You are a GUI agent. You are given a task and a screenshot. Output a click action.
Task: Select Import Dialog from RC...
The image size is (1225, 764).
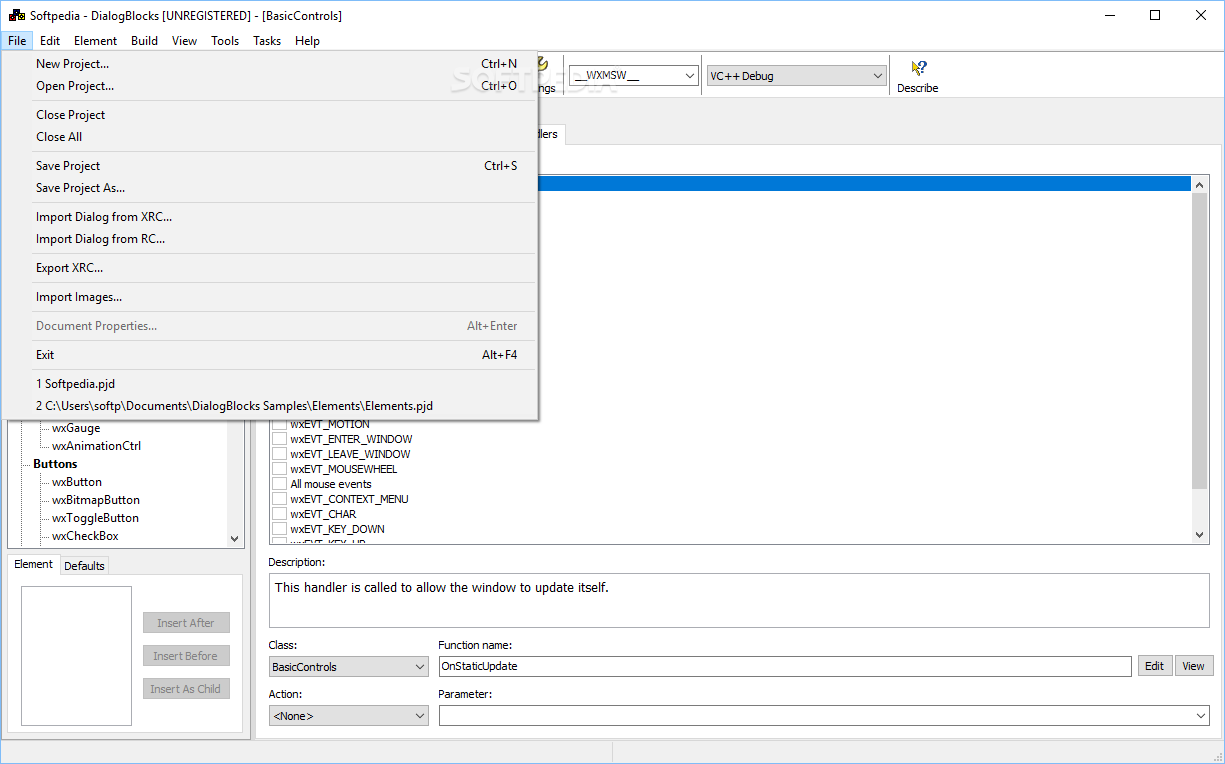coord(270,239)
